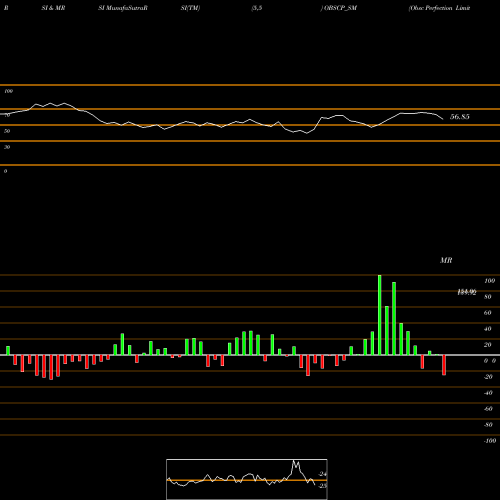
Task: Click the 20 label on MR axis
Action: (488, 345)
